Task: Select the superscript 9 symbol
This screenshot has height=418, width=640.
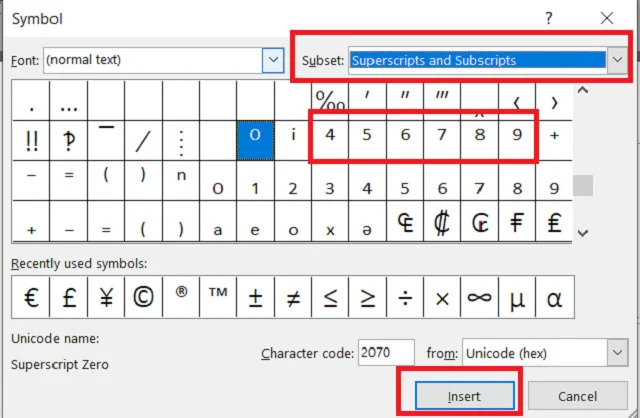Action: point(517,140)
